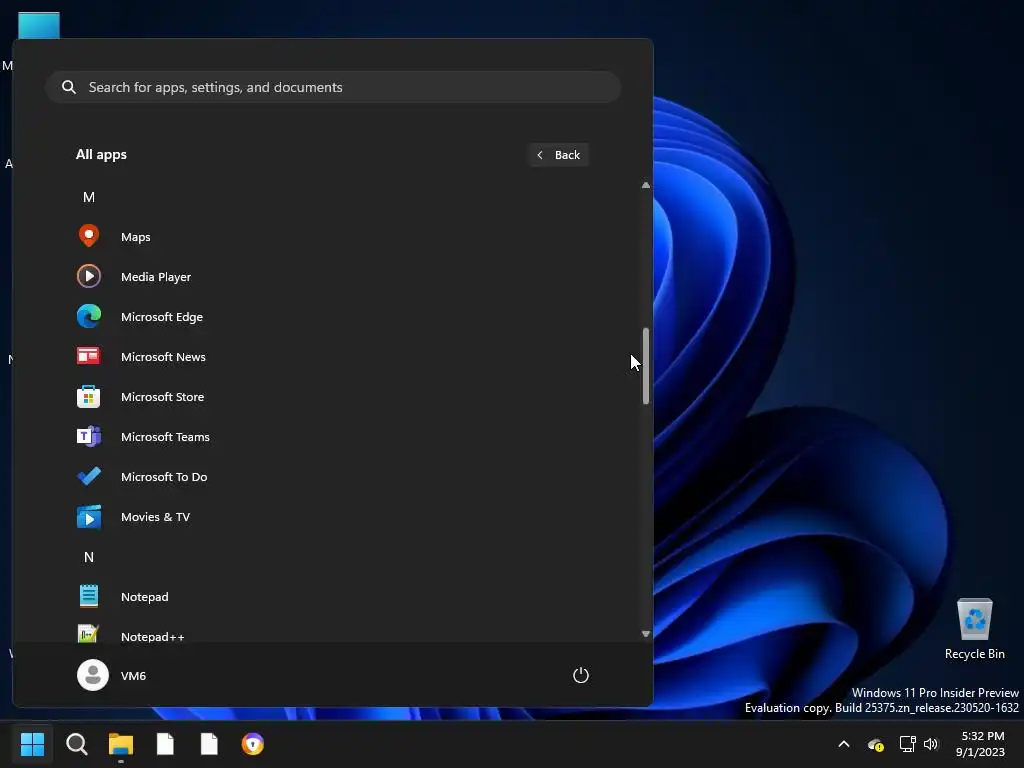
Task: Launch Movies & TV icon
Action: point(89,517)
